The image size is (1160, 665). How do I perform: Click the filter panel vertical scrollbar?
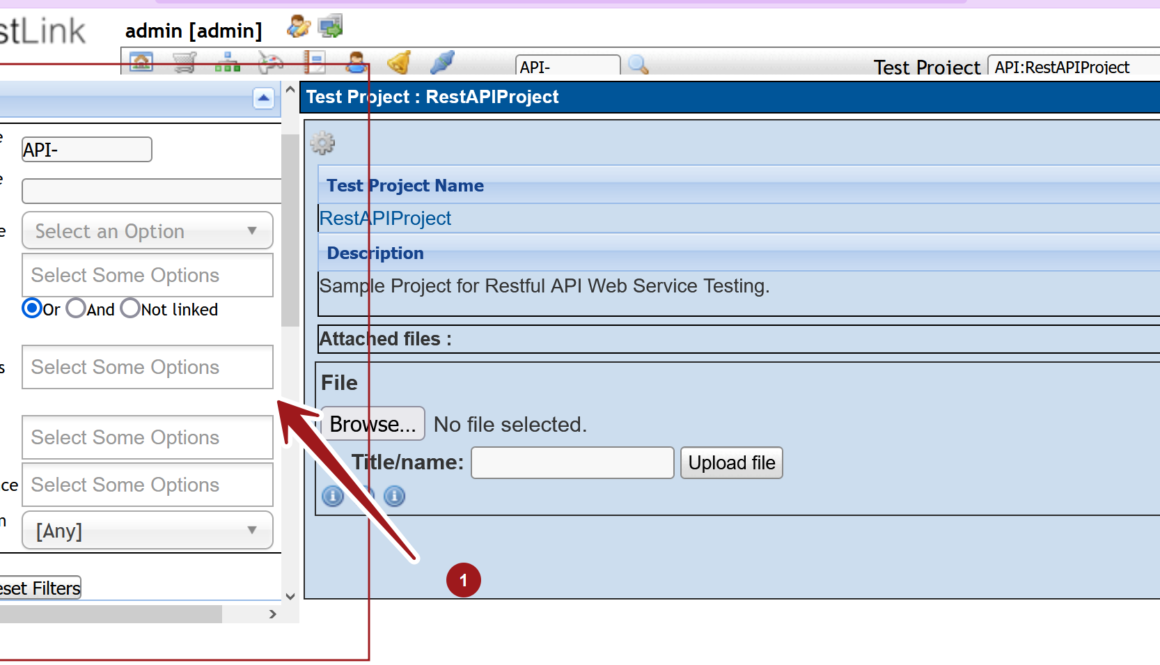(290, 230)
